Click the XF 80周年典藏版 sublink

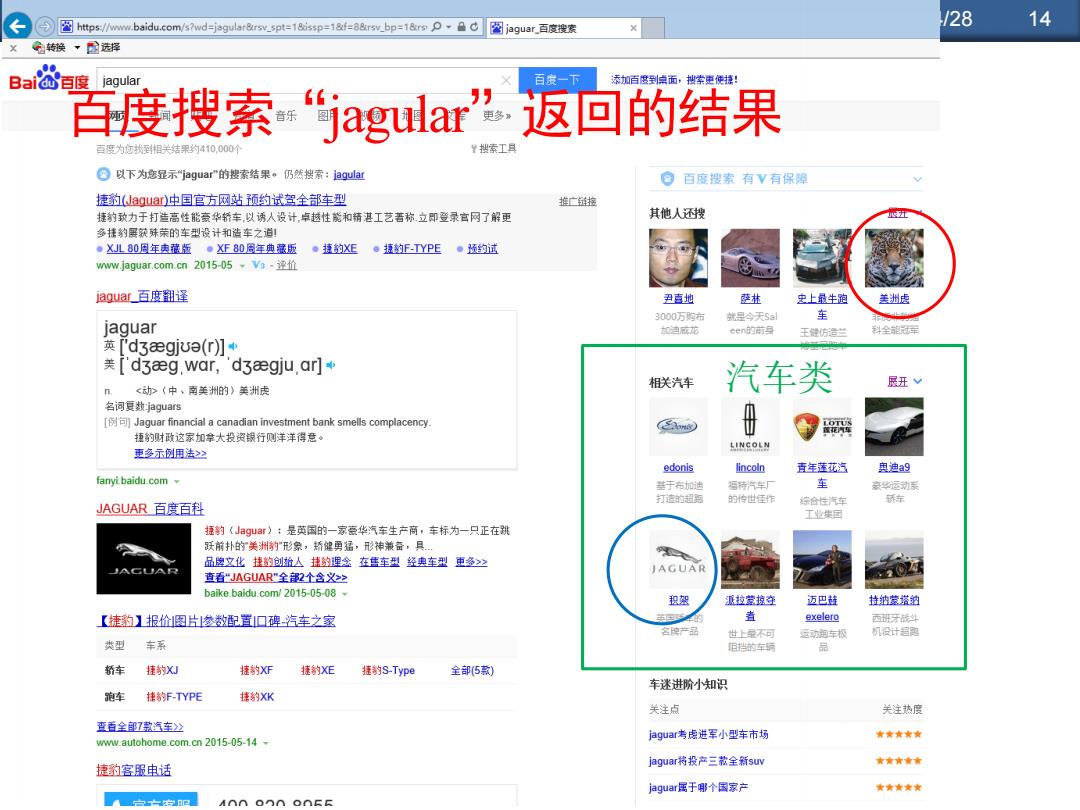(x=256, y=249)
